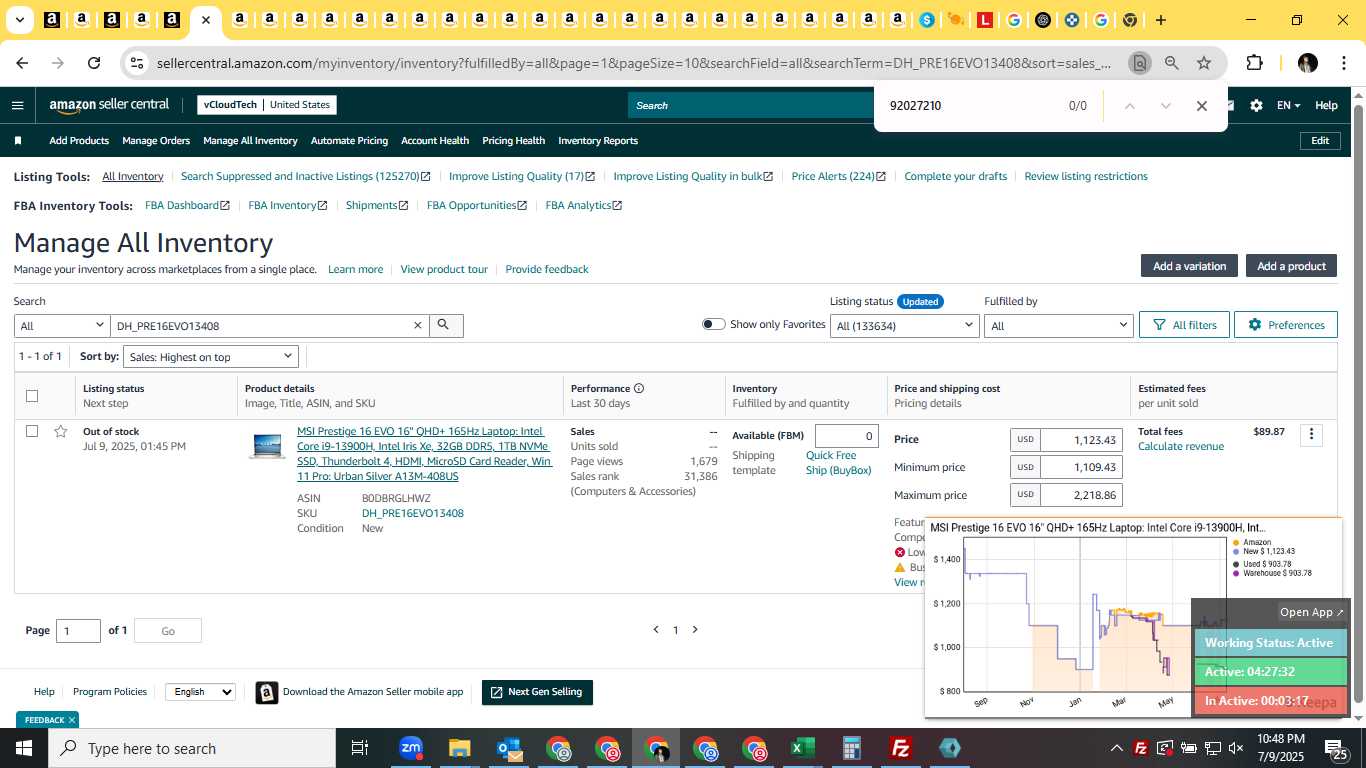Check the MSI Prestige listing row checkbox
The height and width of the screenshot is (768, 1366).
32,431
